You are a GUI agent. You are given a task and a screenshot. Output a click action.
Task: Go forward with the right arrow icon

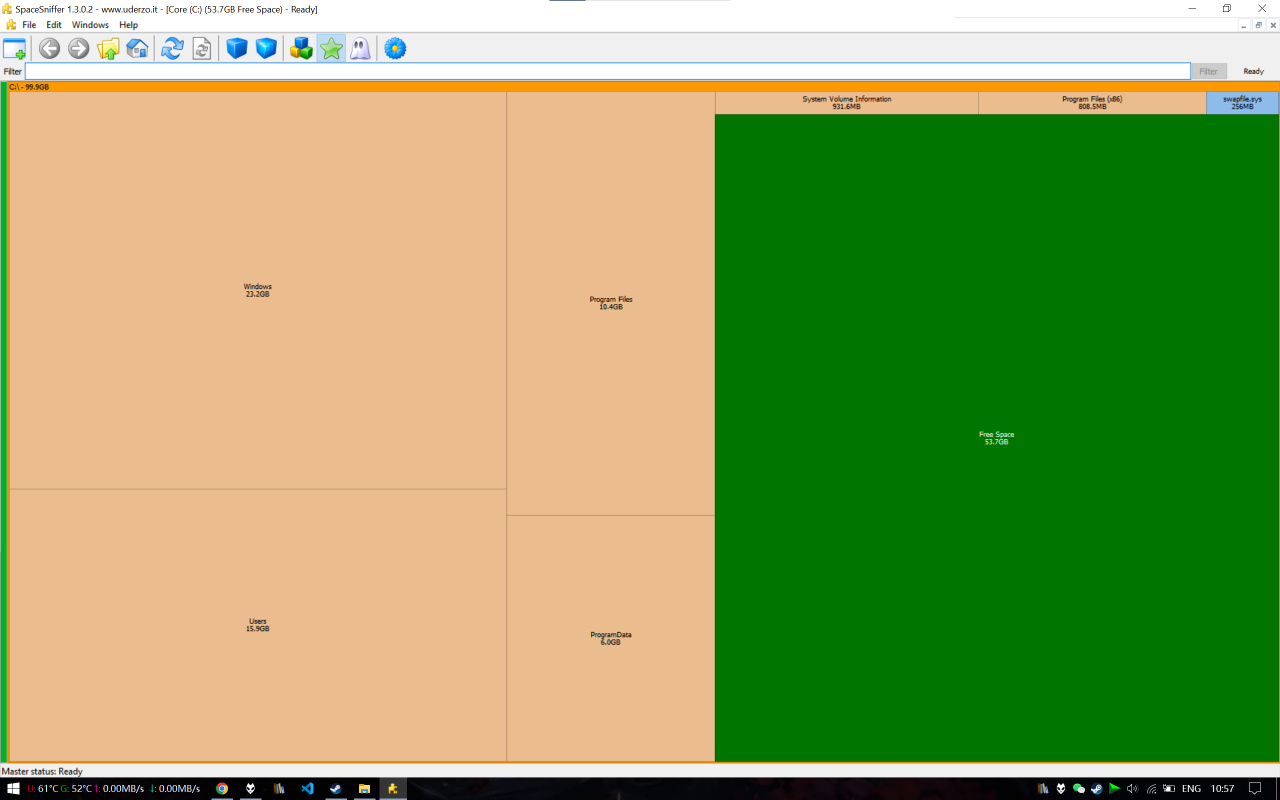pos(78,48)
